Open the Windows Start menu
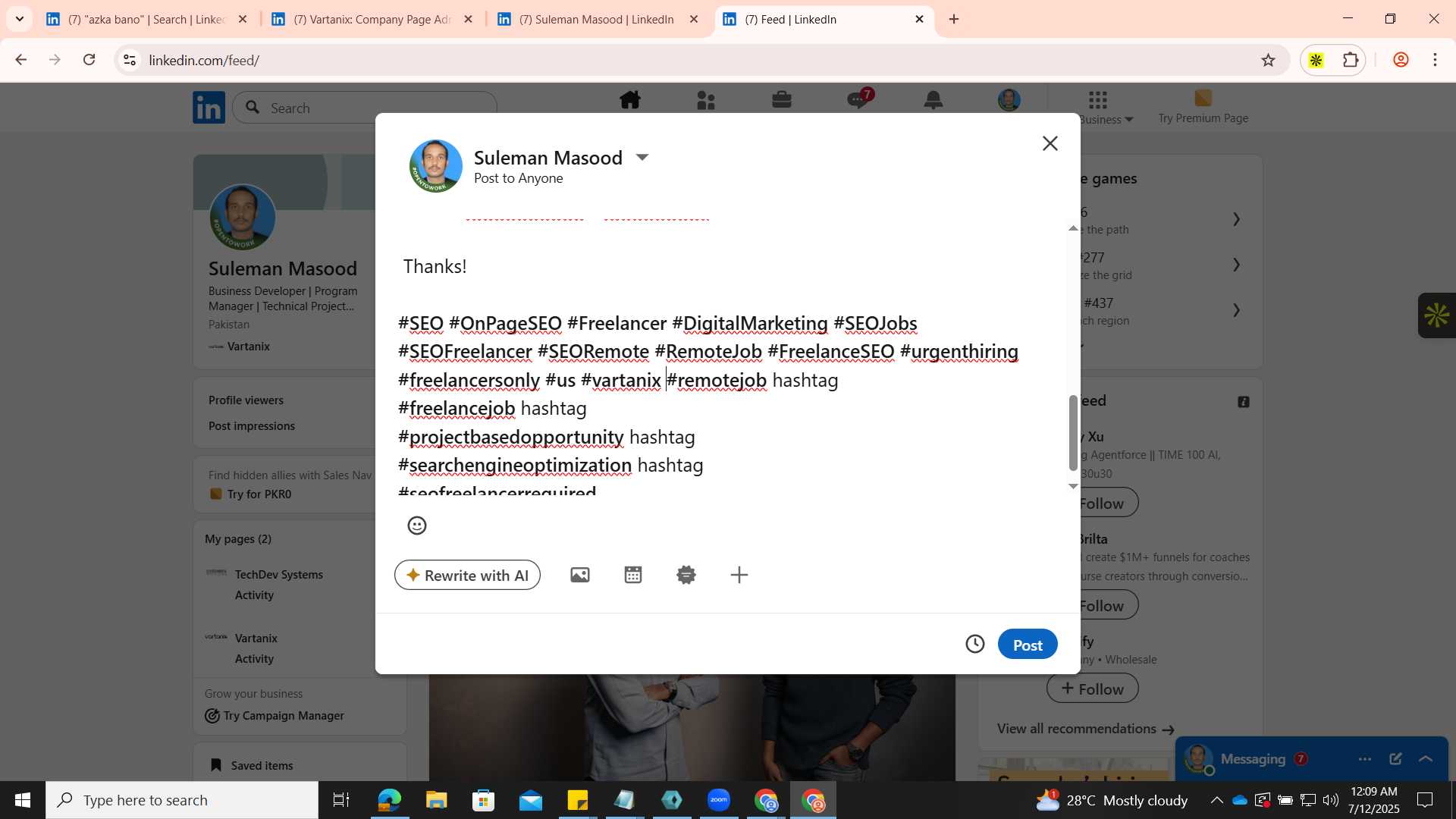The height and width of the screenshot is (819, 1456). tap(23, 800)
